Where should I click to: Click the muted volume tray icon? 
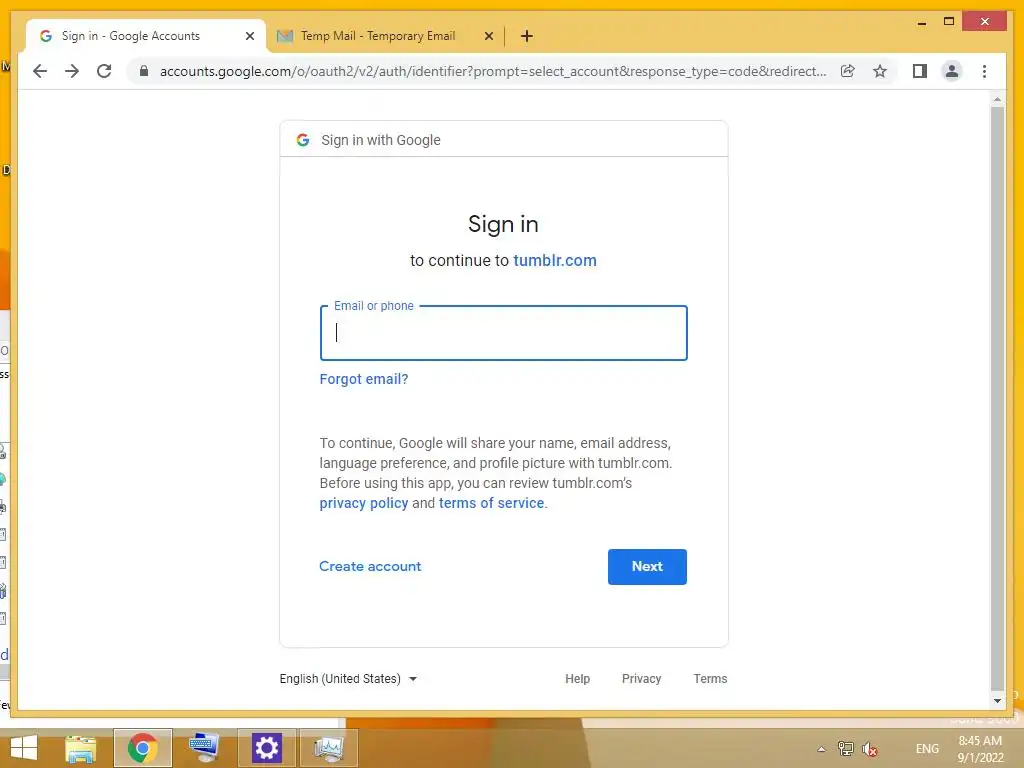870,749
